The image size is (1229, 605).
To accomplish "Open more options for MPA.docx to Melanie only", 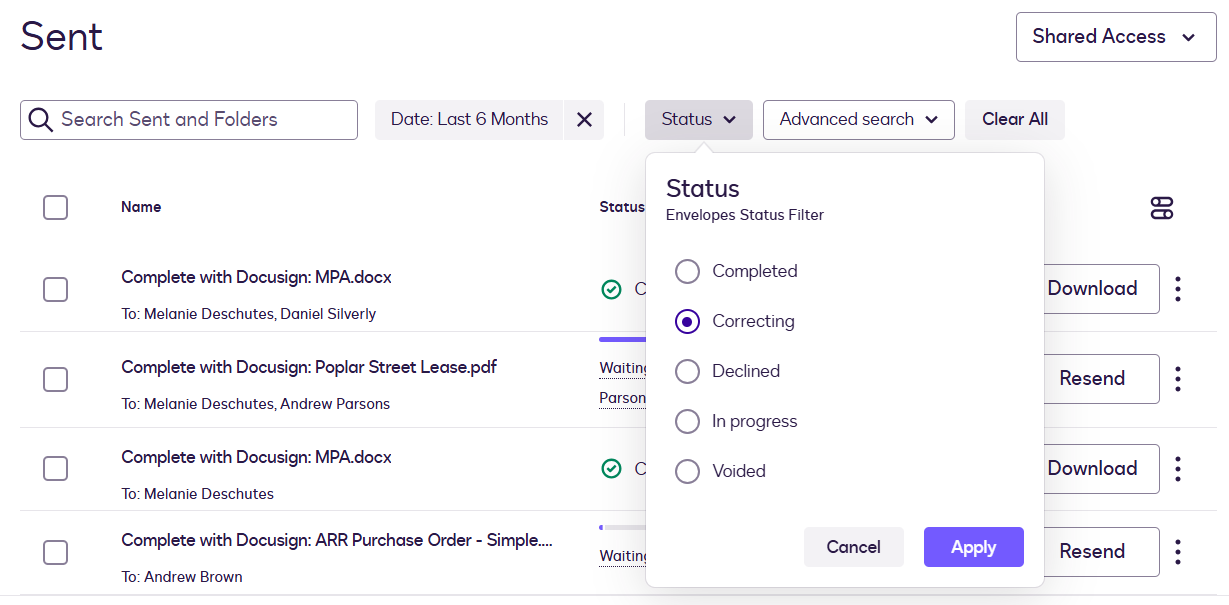I will (x=1178, y=469).
